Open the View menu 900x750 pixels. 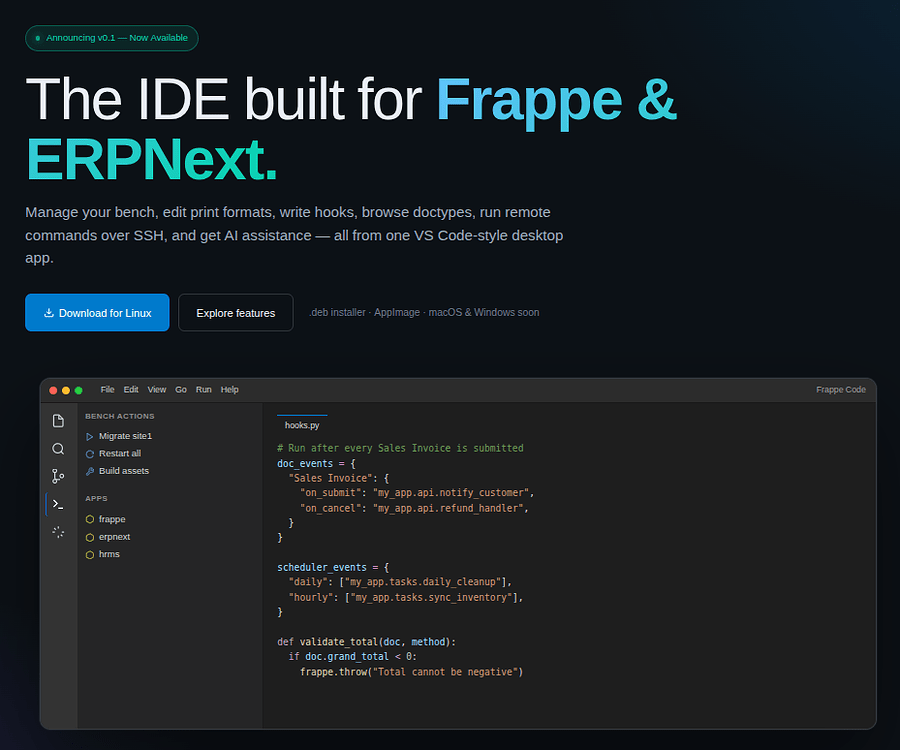157,390
